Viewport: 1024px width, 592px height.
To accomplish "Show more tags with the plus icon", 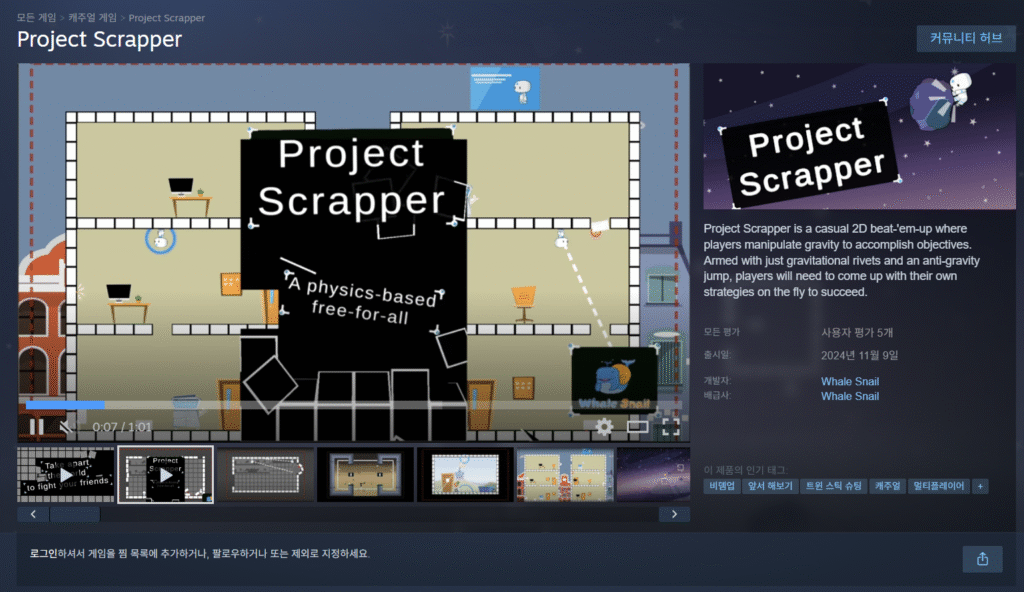I will pos(980,485).
